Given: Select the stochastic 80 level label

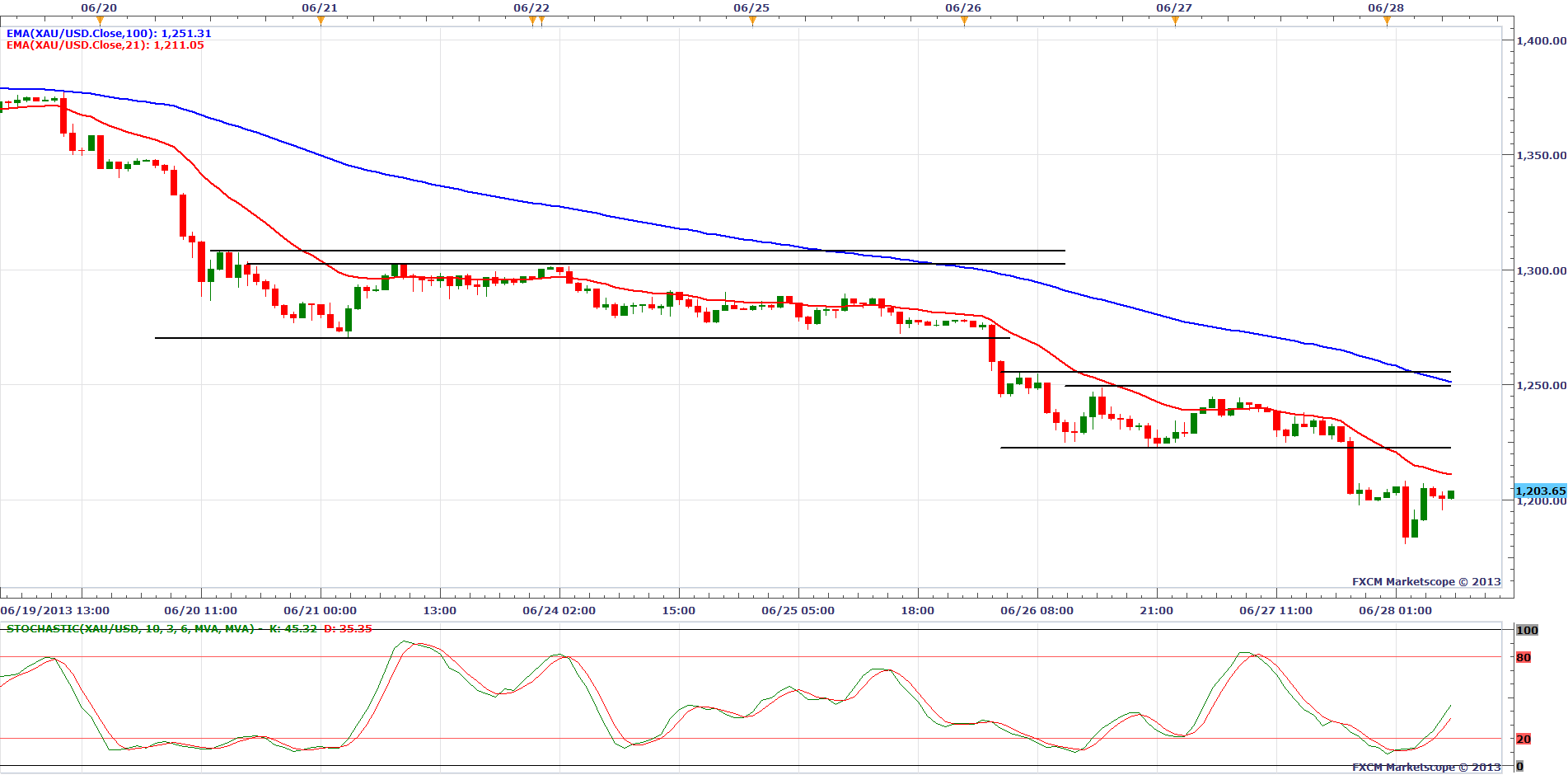Looking at the screenshot, I should coord(1524,657).
